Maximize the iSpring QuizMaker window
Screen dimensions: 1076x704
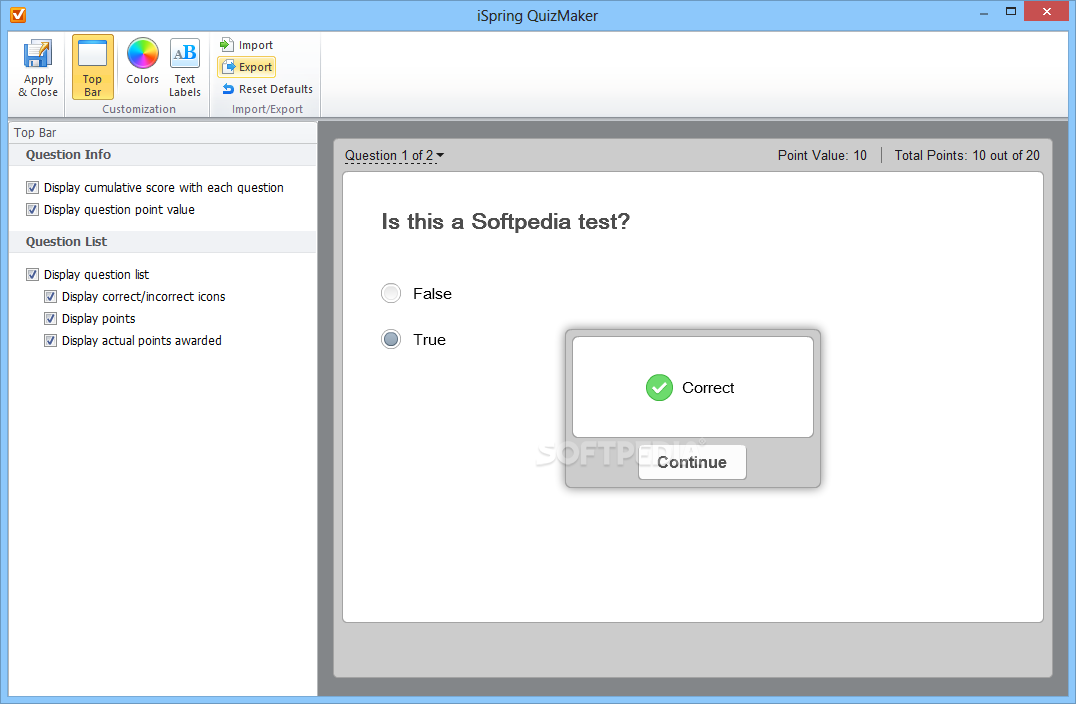(x=1011, y=12)
